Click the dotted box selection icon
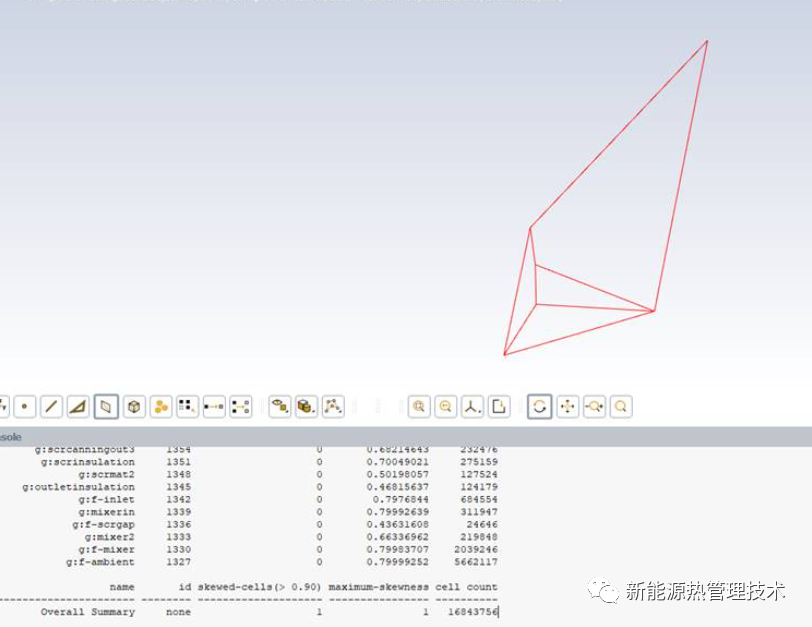Screen dimensions: 812x627 click(241, 407)
